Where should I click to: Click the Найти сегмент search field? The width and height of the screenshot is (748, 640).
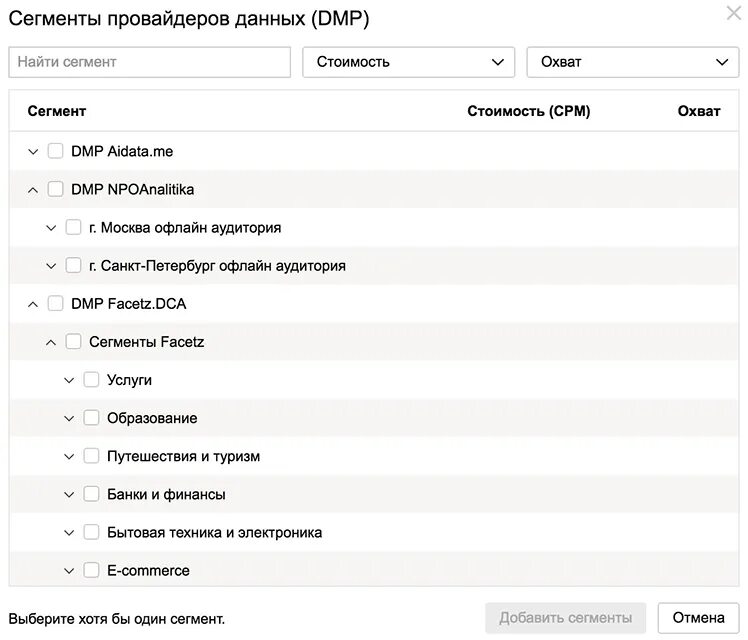coord(149,62)
